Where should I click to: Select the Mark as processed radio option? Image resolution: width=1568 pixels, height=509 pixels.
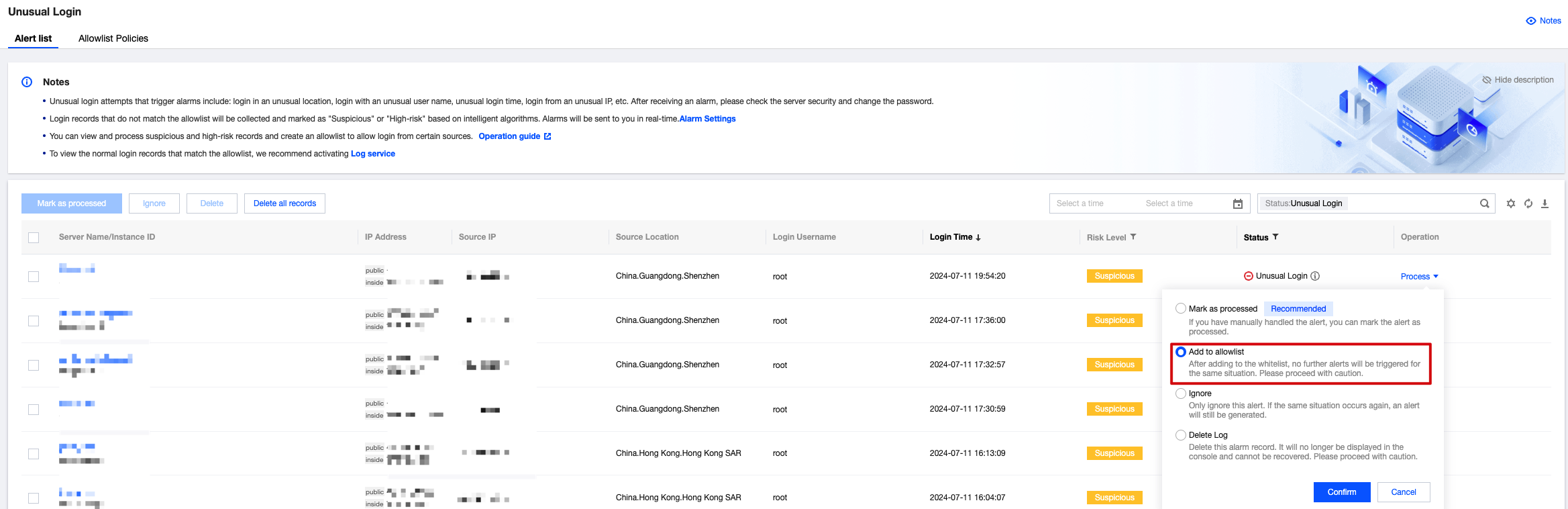pos(1181,308)
